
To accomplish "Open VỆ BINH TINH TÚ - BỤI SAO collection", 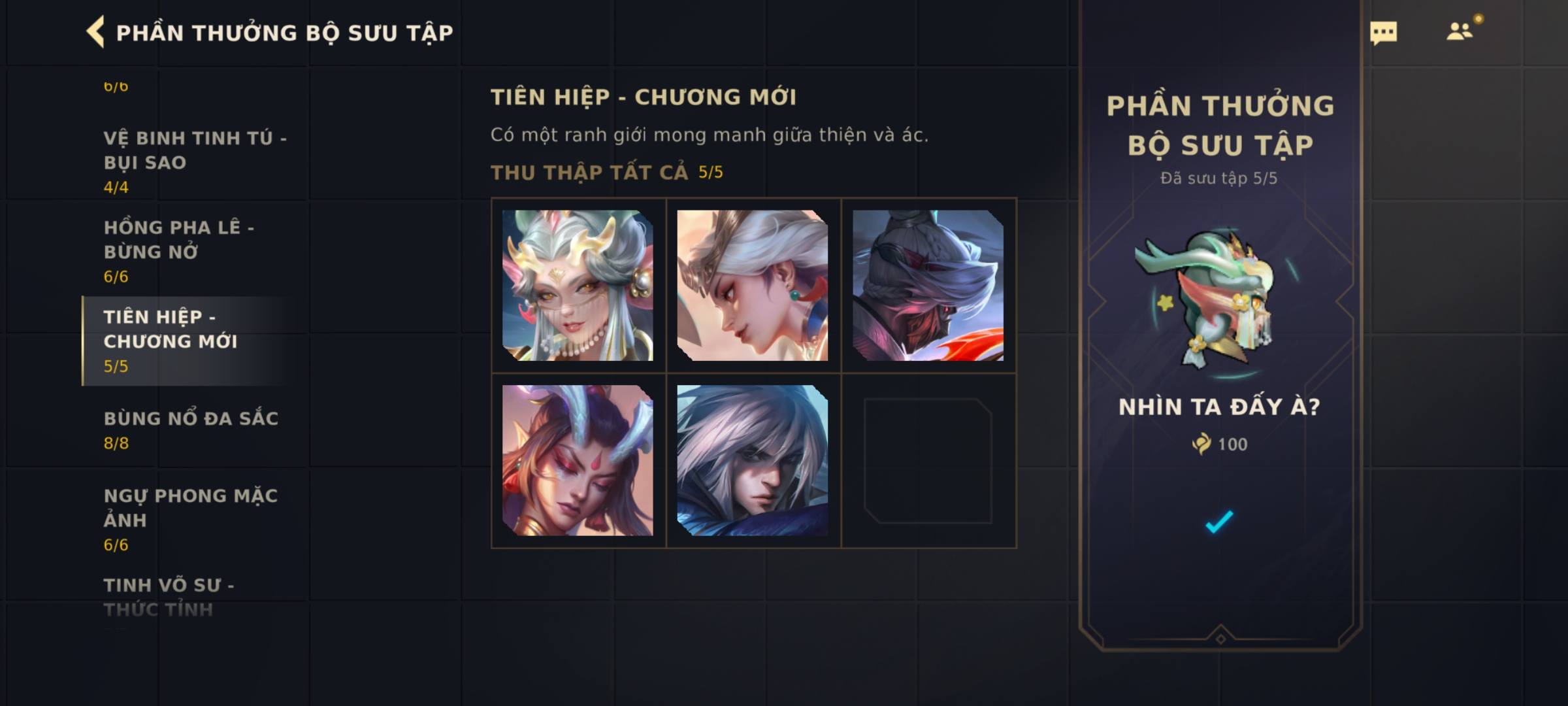I will (195, 161).
